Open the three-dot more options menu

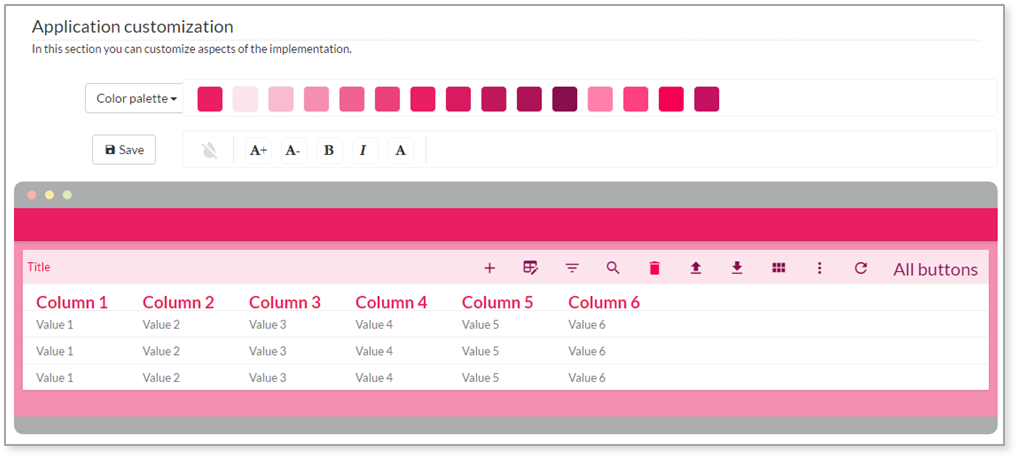[819, 268]
